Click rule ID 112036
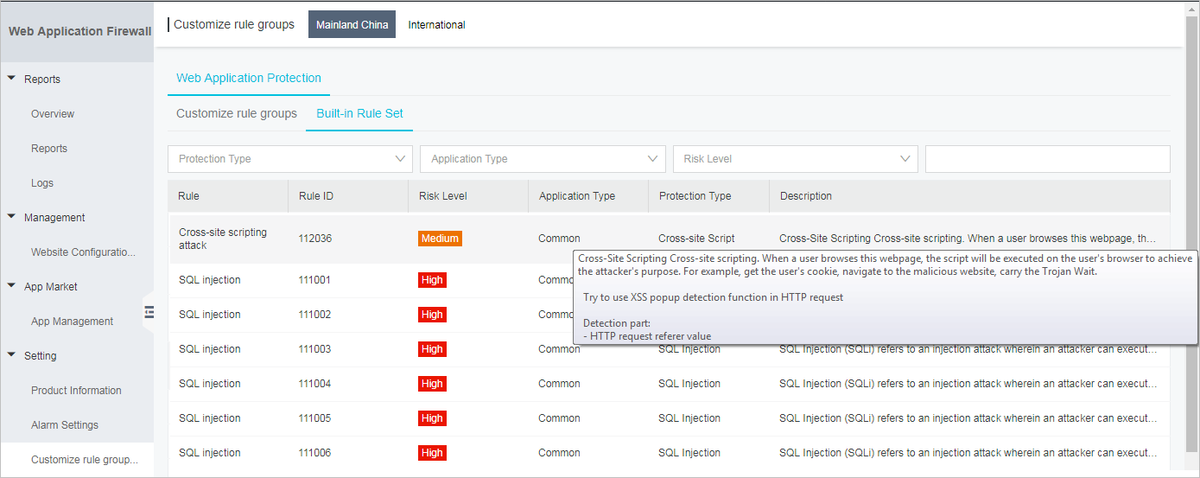The height and width of the screenshot is (478, 1200). pos(315,239)
